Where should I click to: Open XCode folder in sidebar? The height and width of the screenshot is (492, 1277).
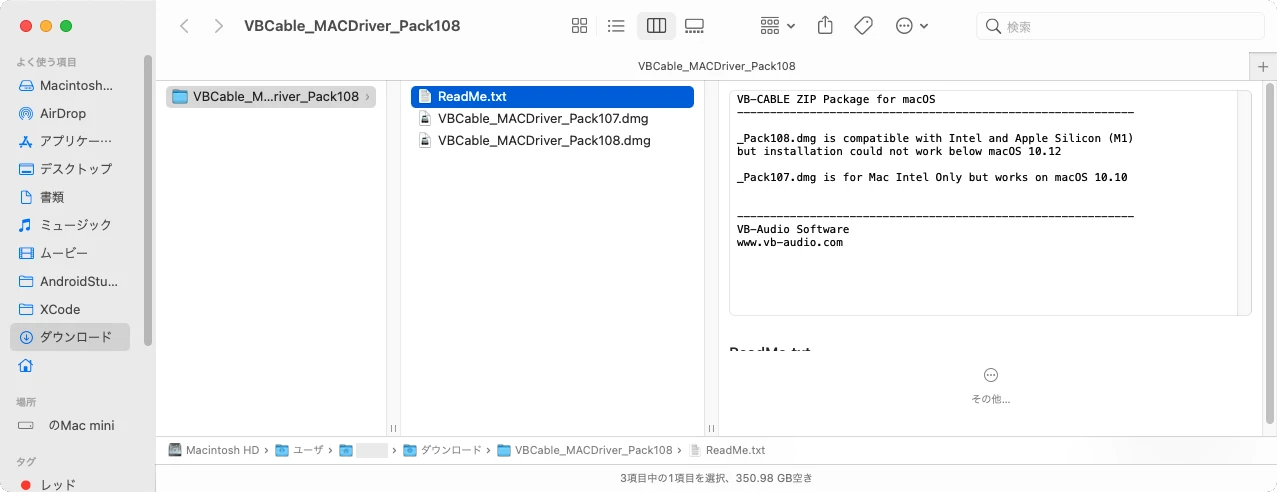pos(70,309)
